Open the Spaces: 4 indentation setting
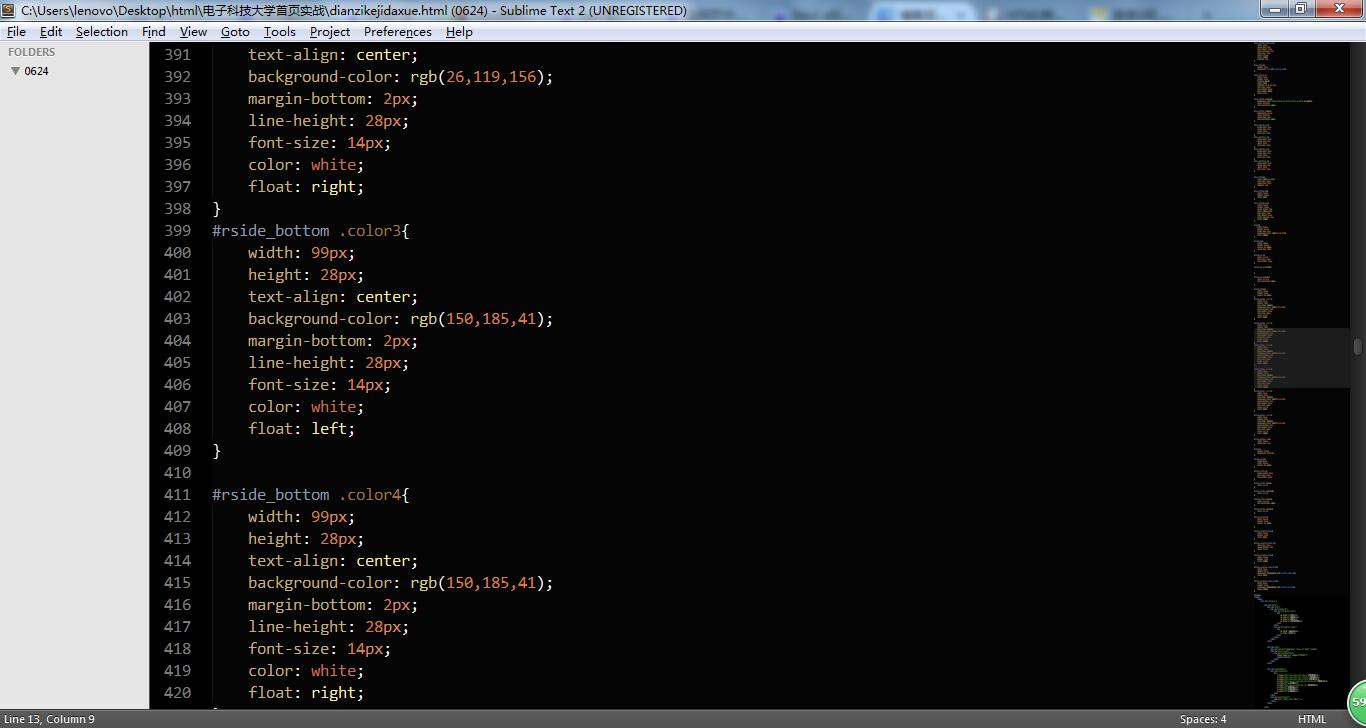Screen dimensions: 1366x728 coord(1203,719)
